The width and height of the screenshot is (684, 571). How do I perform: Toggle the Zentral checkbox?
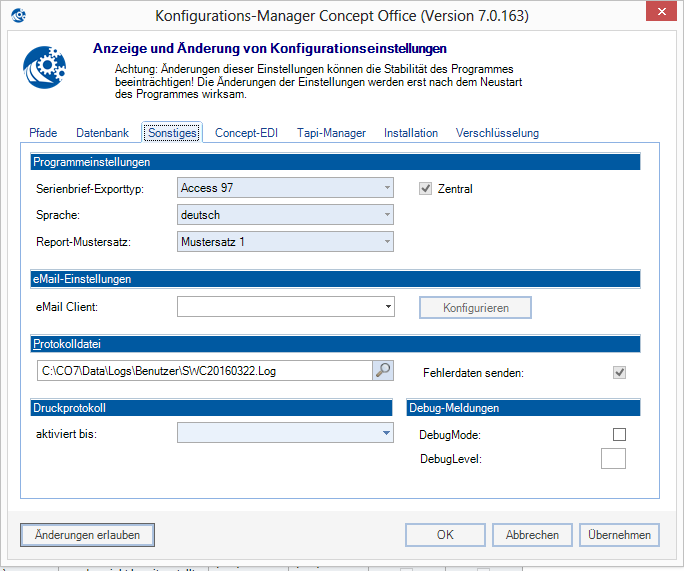point(425,188)
